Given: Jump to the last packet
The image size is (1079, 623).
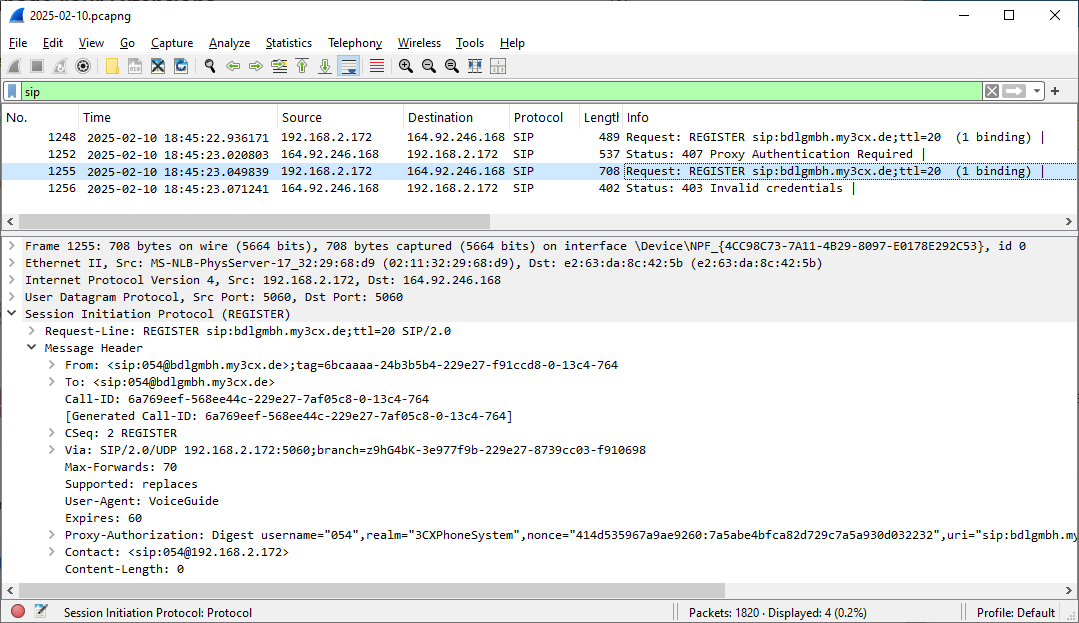Looking at the screenshot, I should (325, 66).
